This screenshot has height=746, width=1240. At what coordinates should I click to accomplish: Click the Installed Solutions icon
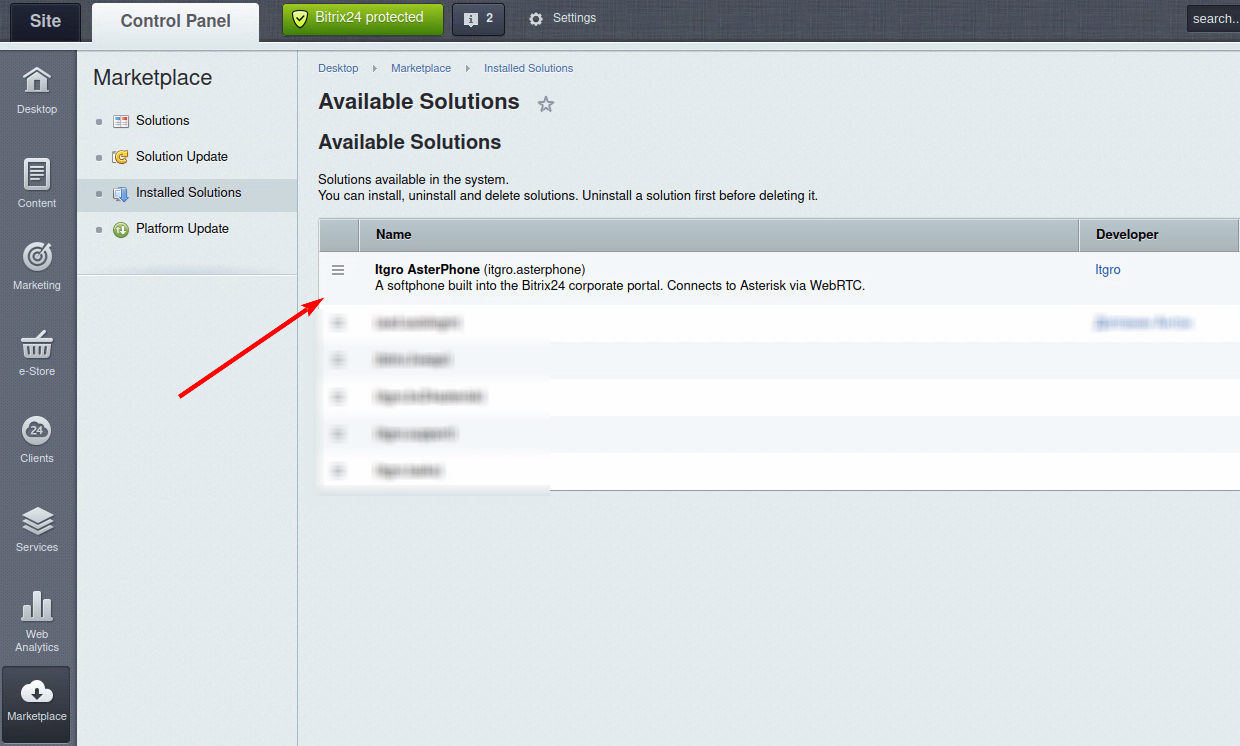[x=121, y=193]
